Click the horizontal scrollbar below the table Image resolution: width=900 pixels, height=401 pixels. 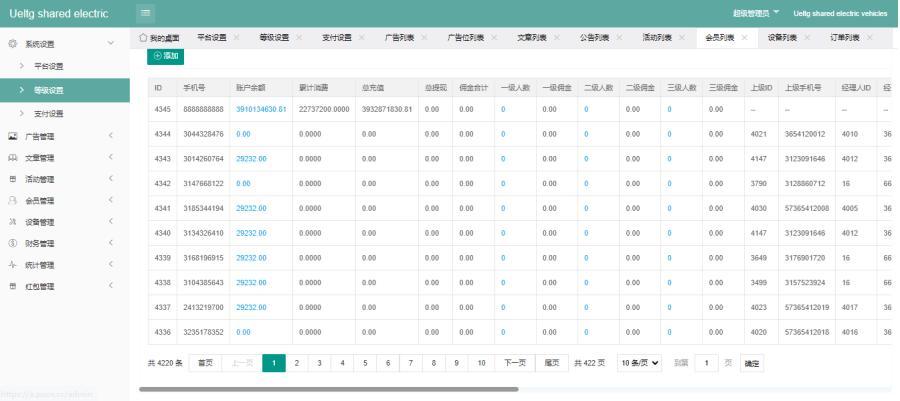pyautogui.click(x=328, y=389)
